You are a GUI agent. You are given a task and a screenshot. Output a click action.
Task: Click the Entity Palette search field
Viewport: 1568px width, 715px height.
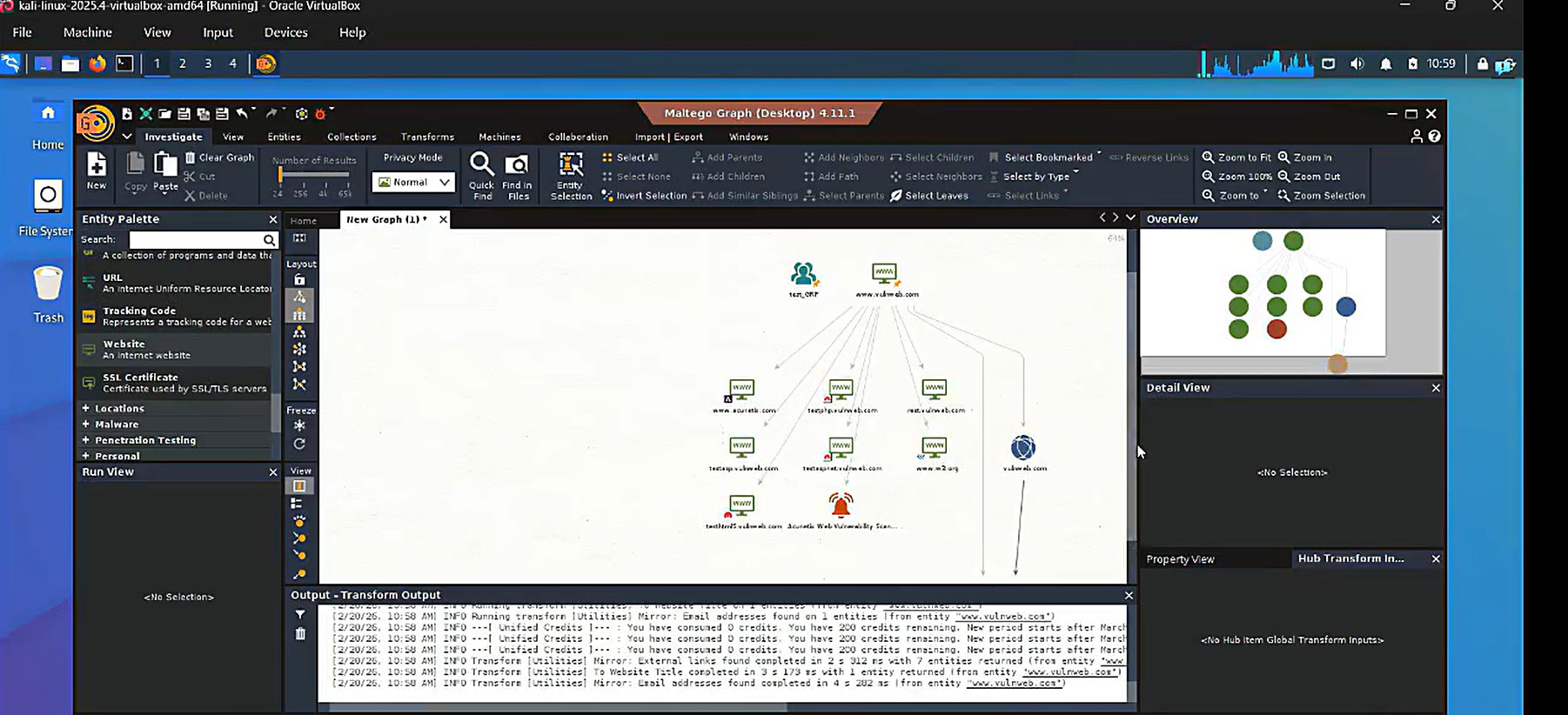tap(196, 240)
